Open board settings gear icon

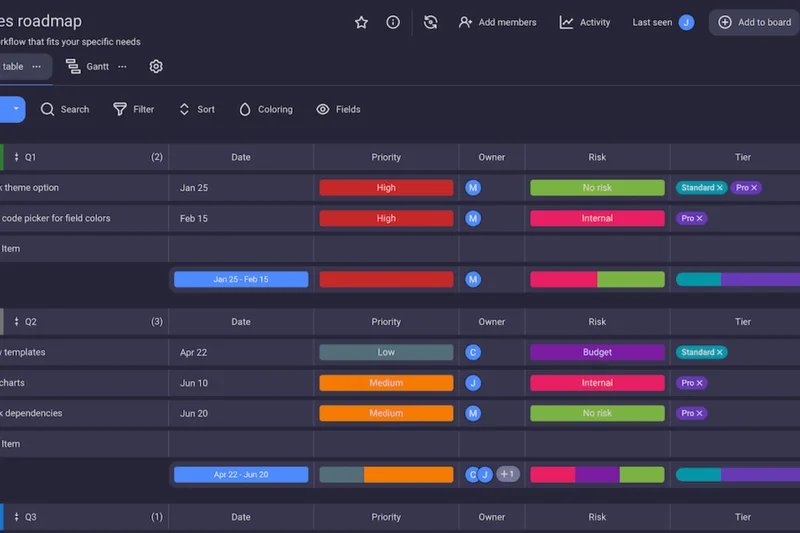(156, 66)
